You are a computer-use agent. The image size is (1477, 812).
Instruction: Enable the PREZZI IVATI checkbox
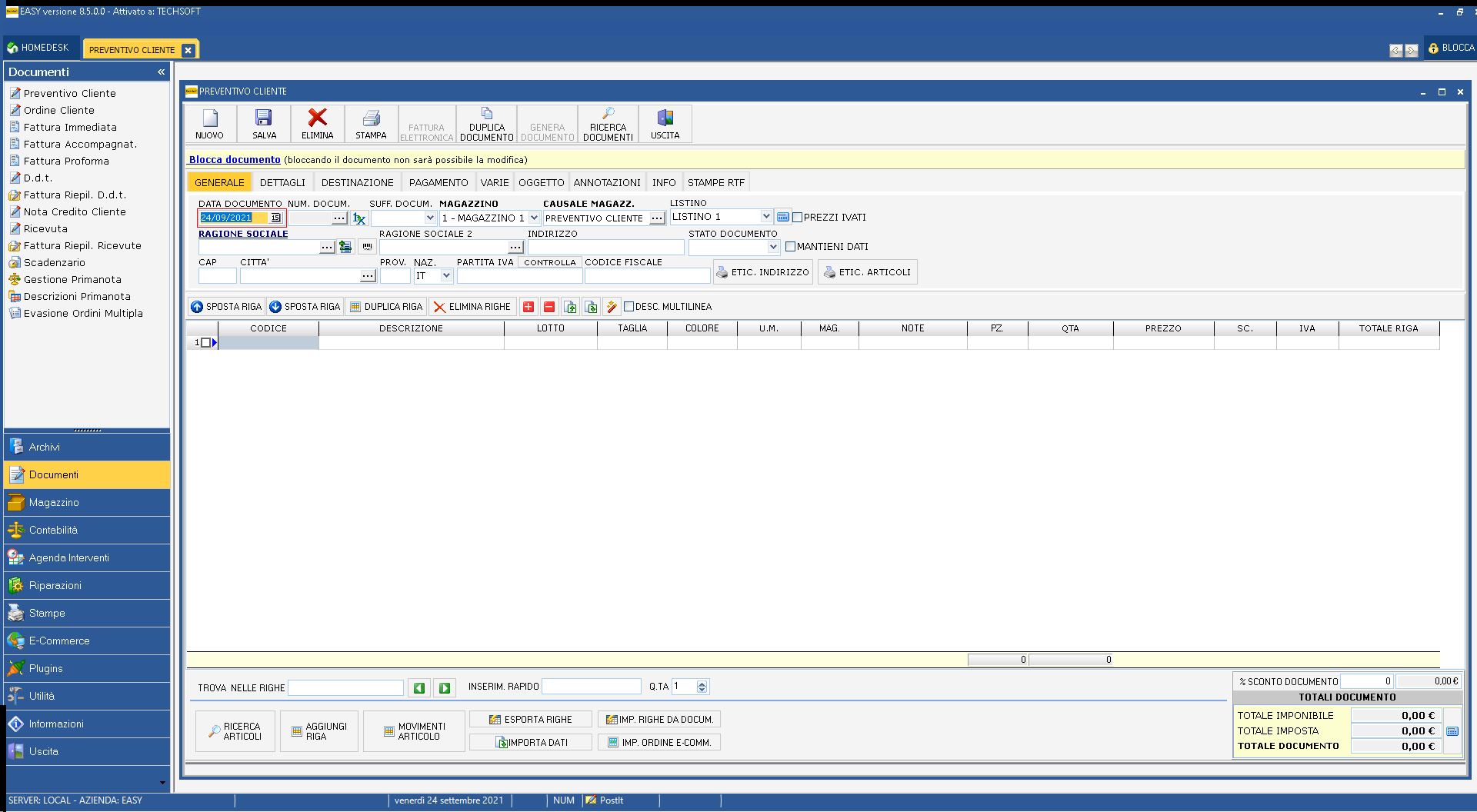pos(798,218)
